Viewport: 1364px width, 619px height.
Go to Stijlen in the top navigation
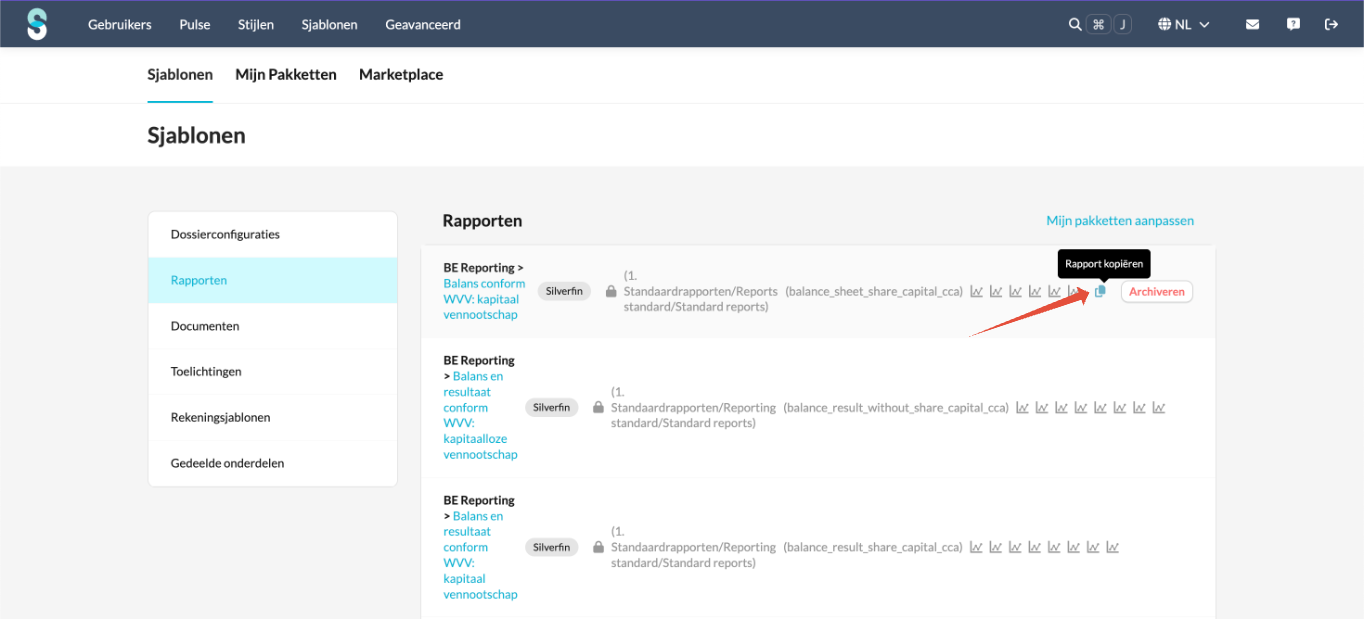pos(256,25)
